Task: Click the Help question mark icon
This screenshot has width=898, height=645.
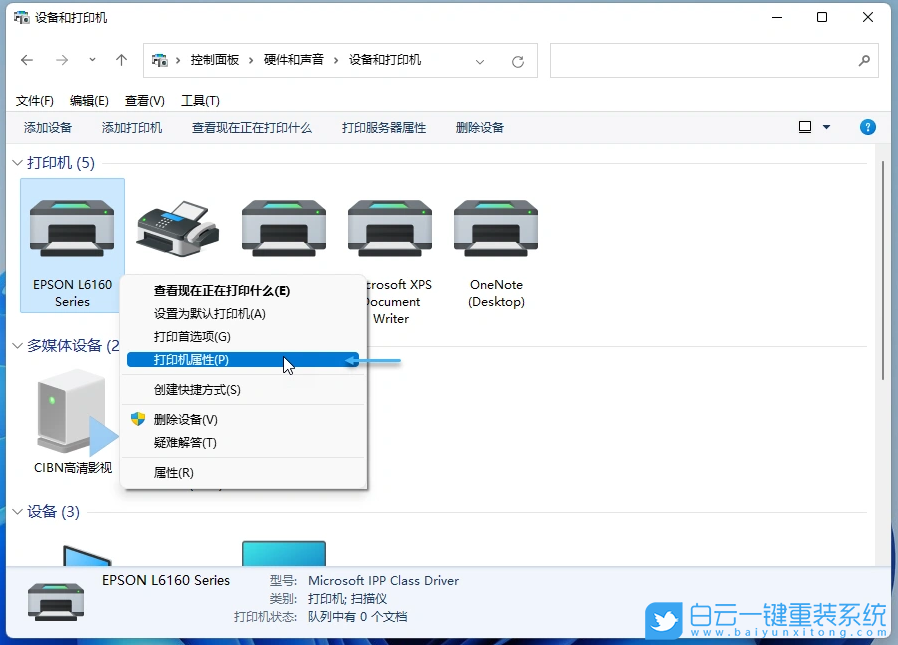Action: point(867,127)
